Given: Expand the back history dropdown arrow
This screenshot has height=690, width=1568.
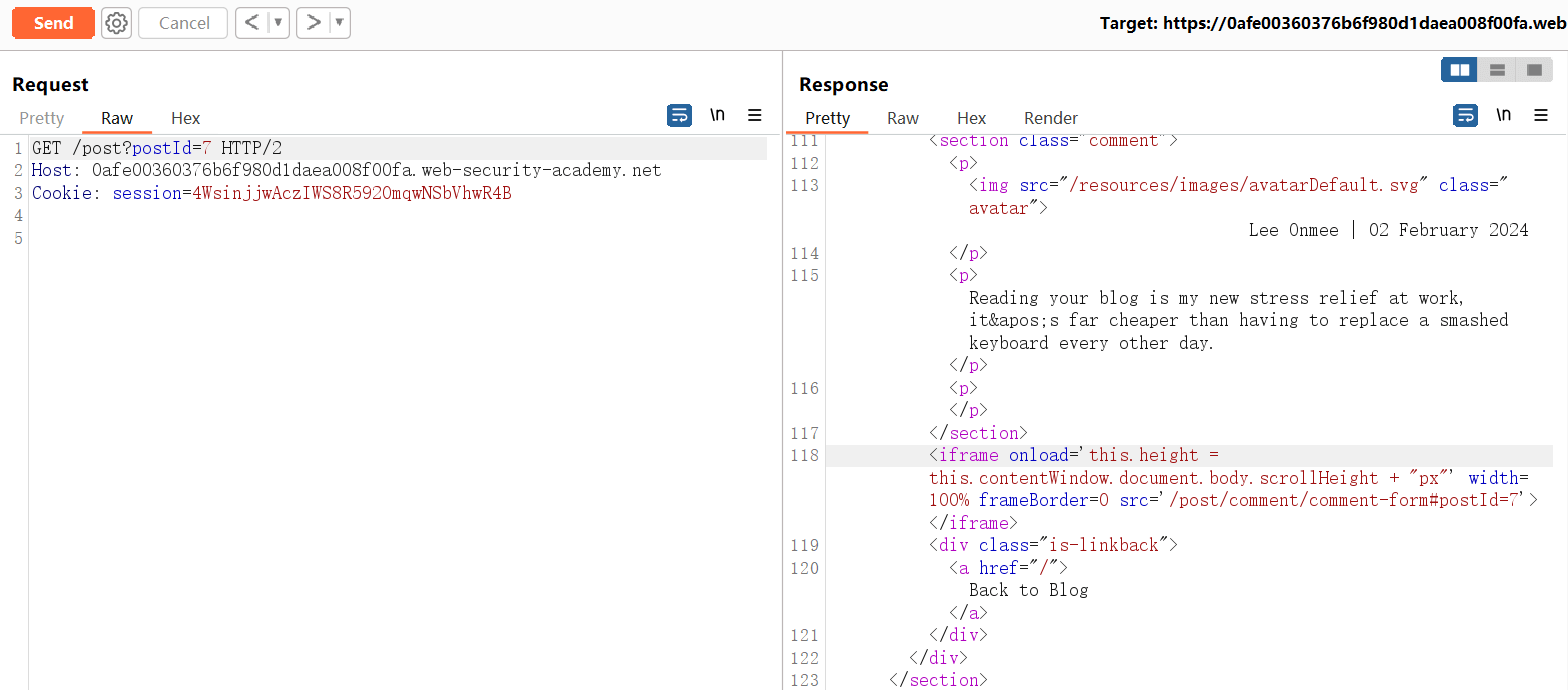Looking at the screenshot, I should [x=278, y=23].
